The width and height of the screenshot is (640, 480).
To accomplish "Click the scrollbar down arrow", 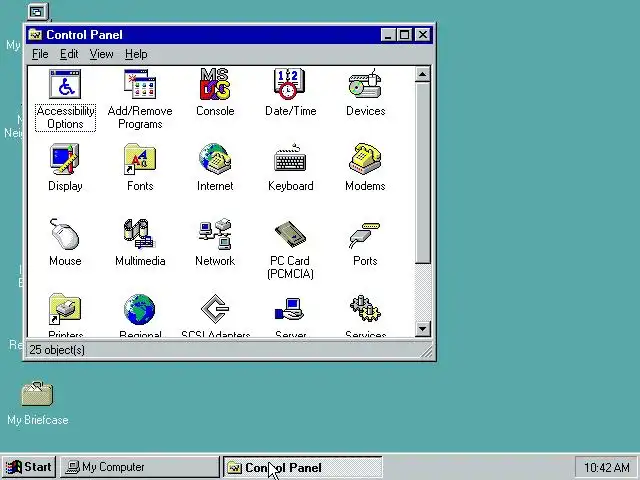I will [x=422, y=329].
